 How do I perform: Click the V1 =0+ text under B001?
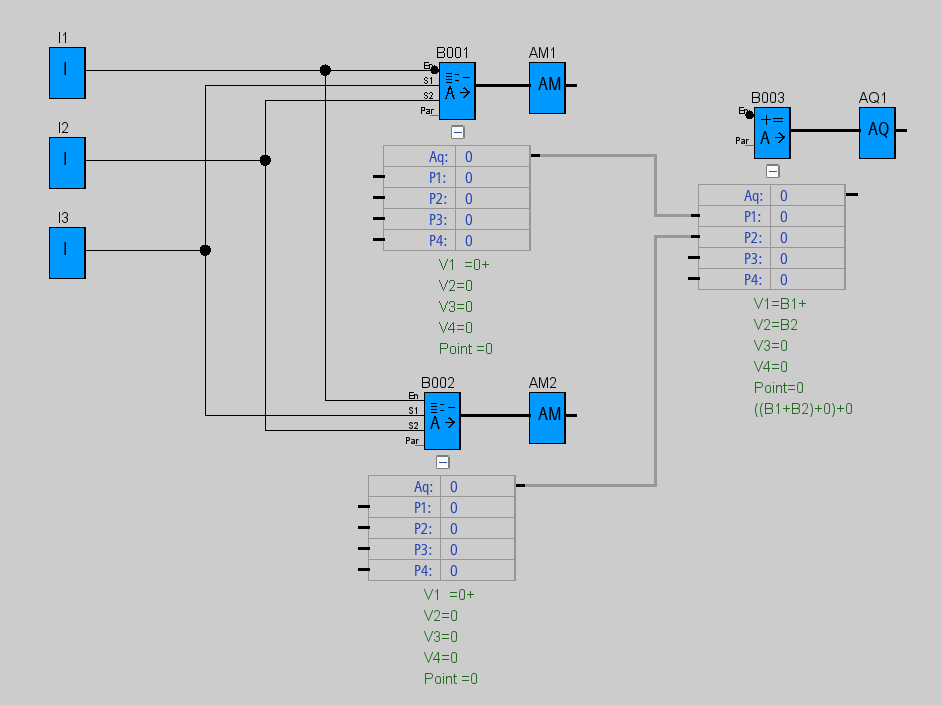pyautogui.click(x=464, y=265)
